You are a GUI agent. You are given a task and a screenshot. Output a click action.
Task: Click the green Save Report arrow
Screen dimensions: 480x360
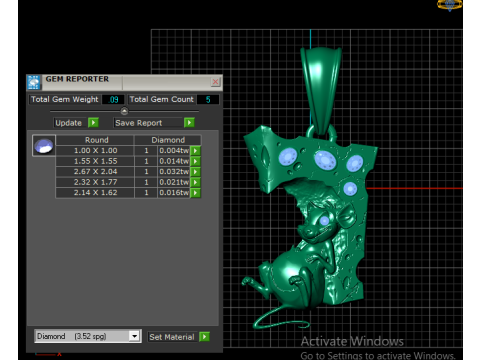point(189,123)
